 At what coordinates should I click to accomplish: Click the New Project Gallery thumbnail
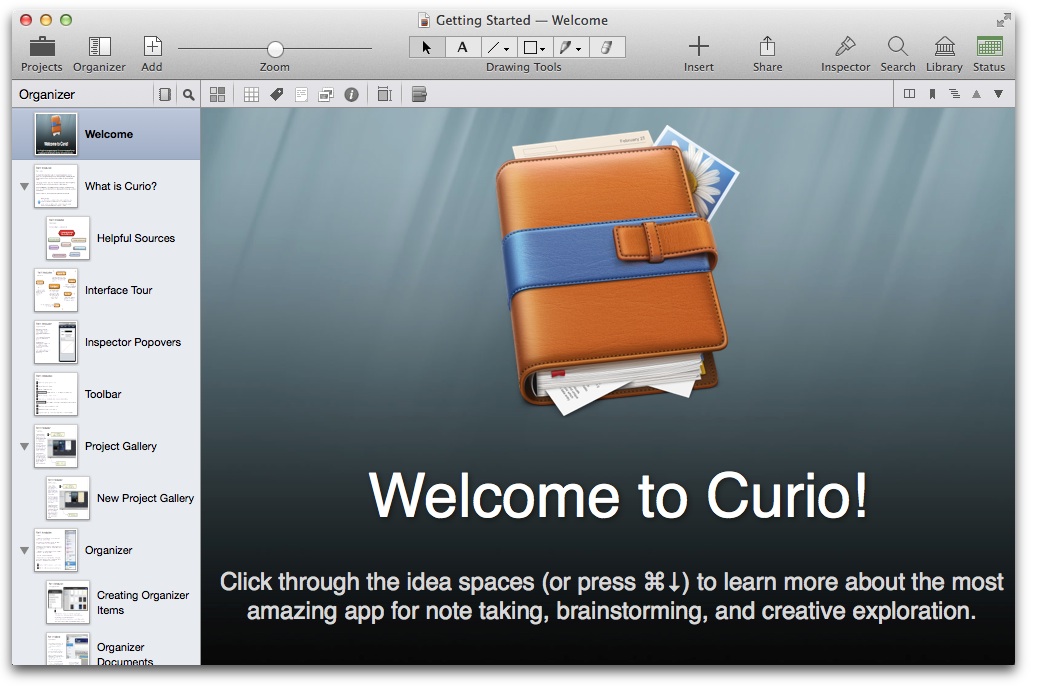pyautogui.click(x=68, y=499)
